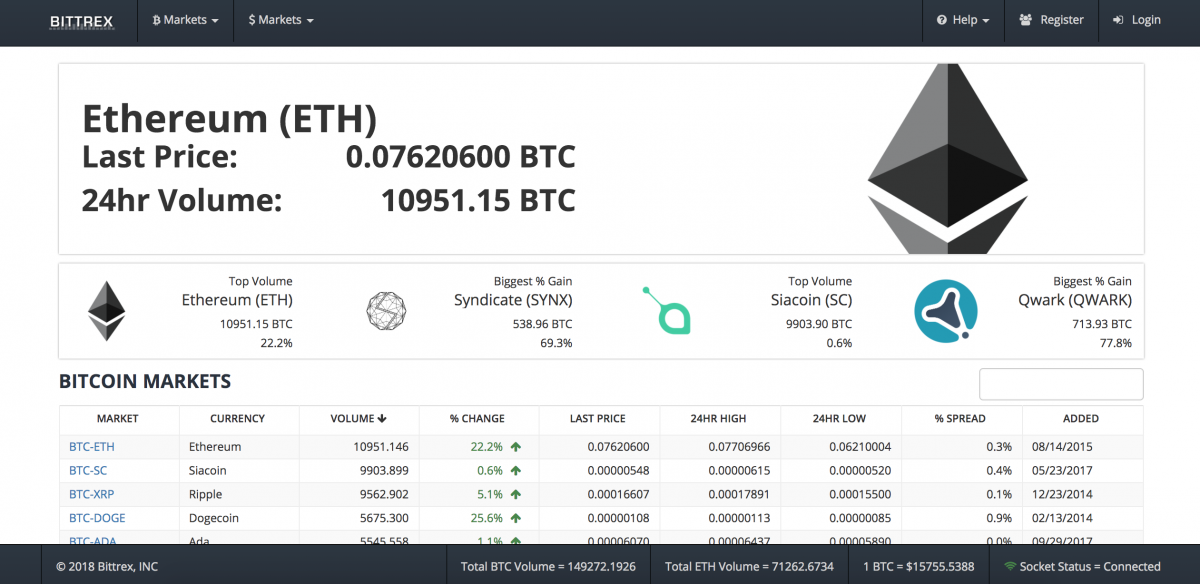This screenshot has width=1200, height=584.
Task: Click volume value 10951.146
Action: coord(381,447)
